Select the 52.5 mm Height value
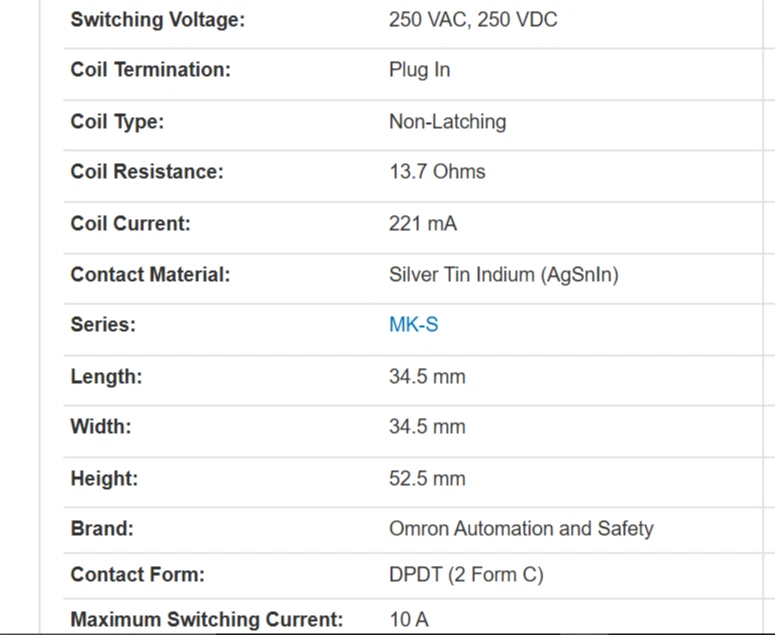Viewport: 775px width, 635px height. (427, 479)
